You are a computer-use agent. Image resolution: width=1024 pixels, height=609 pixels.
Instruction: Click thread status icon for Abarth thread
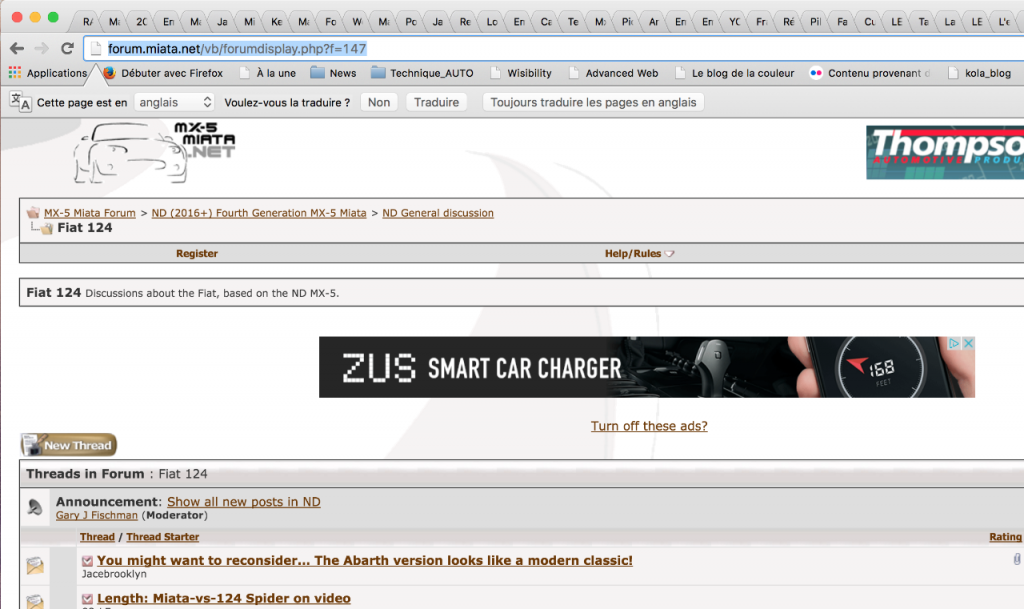tap(35, 565)
